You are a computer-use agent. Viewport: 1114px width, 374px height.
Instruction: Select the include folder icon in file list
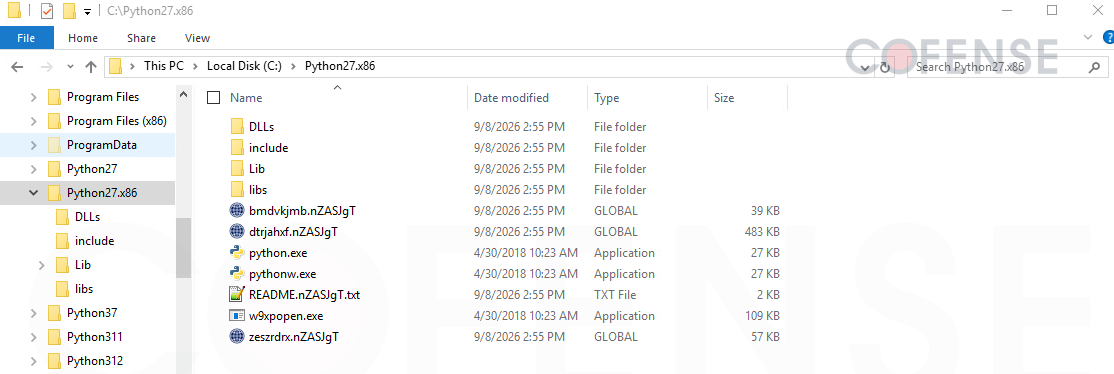tap(237, 148)
